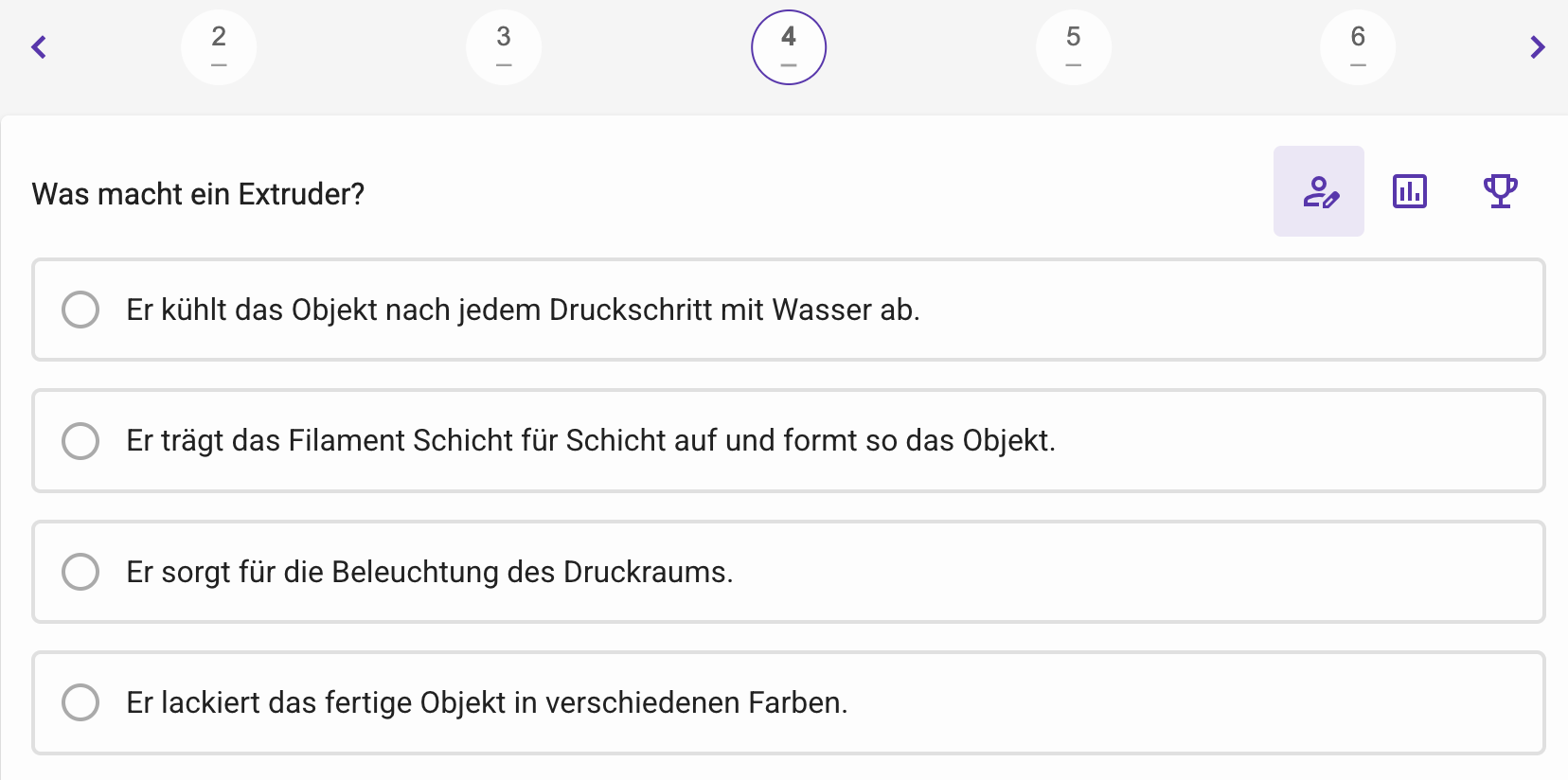Jump to question 2
1568x780 pixels.
tap(219, 47)
